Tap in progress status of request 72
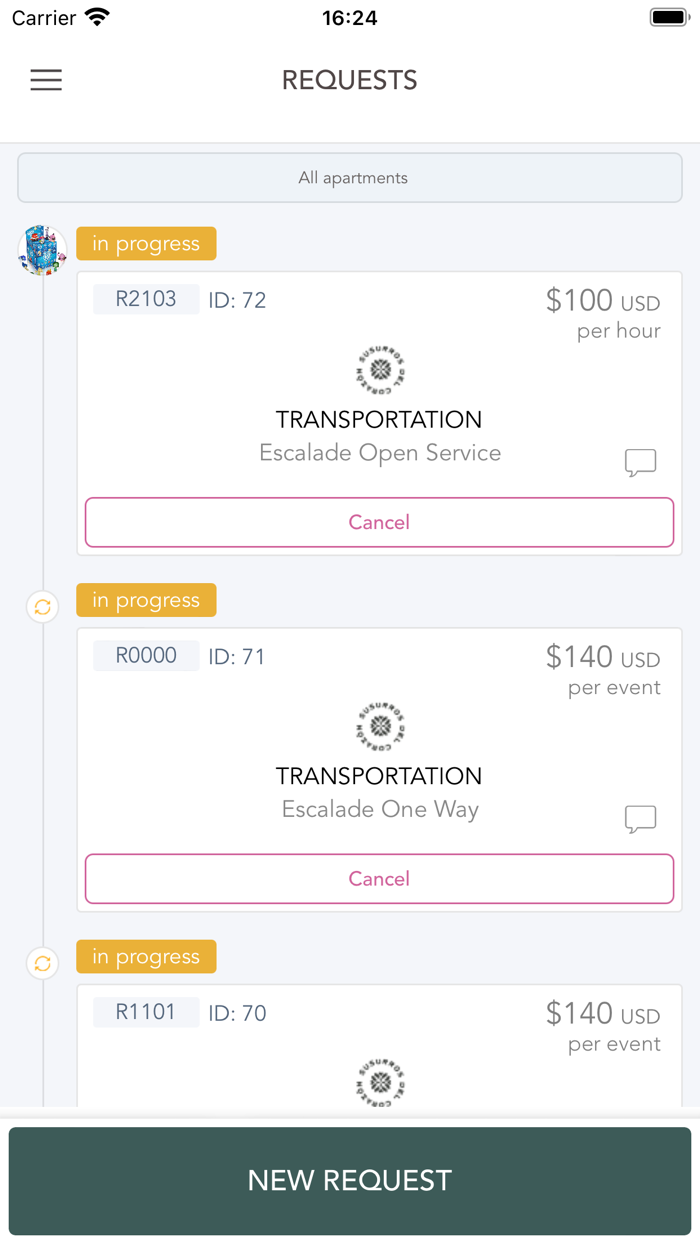700x1244 pixels. (146, 244)
